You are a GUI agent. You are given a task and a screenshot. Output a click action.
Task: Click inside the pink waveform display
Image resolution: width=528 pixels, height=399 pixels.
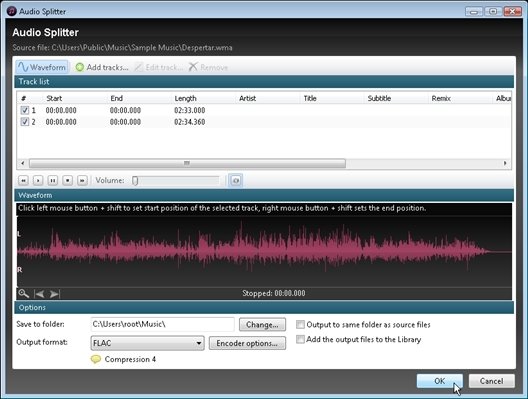pos(264,251)
